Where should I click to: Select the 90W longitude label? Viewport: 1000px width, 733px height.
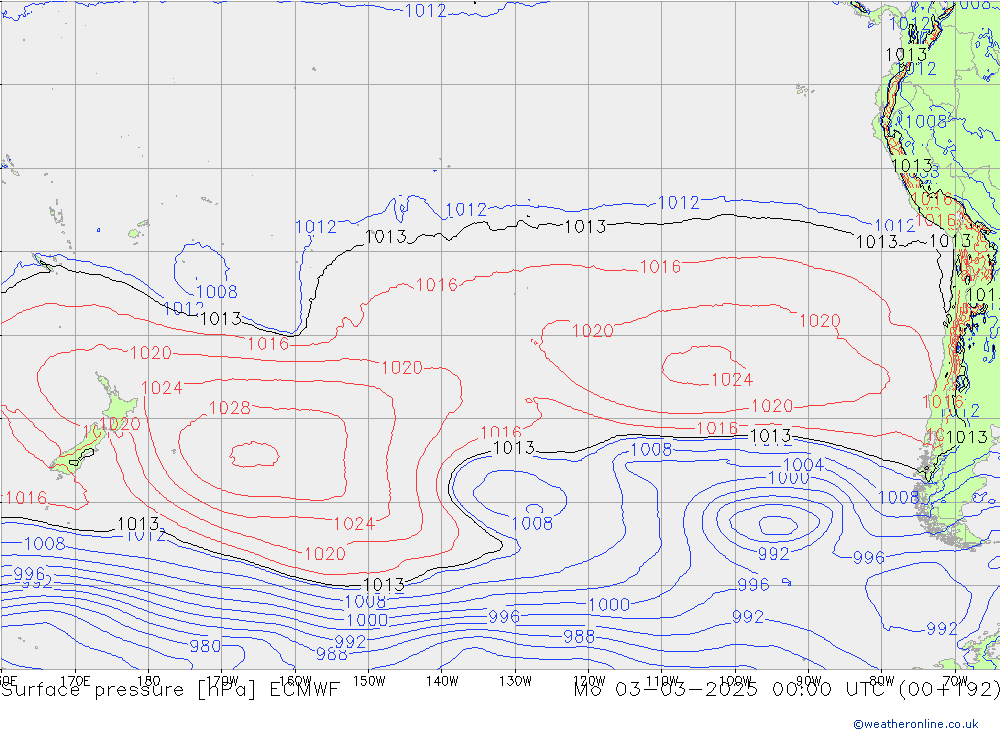(x=809, y=681)
